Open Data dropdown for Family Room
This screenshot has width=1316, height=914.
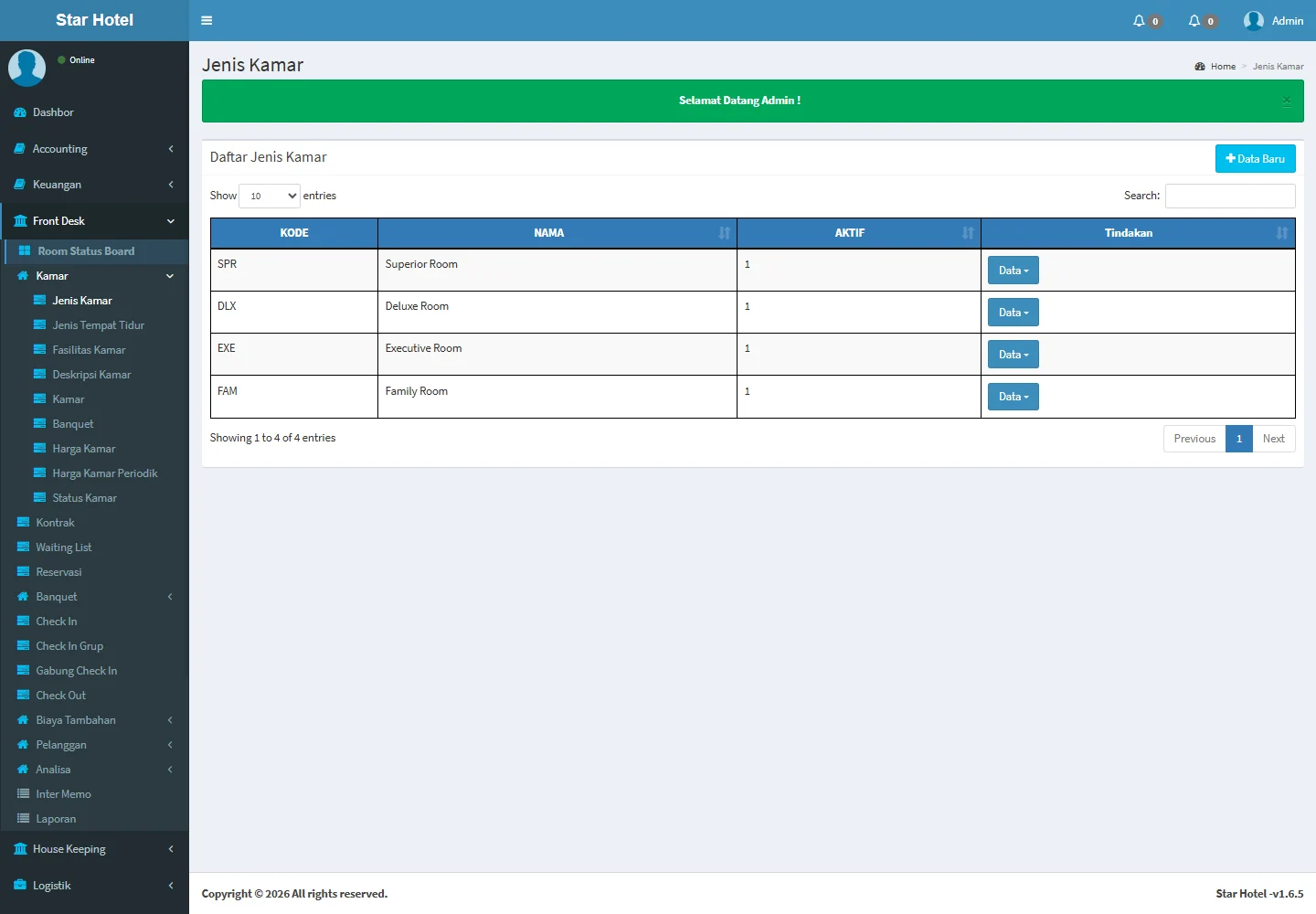1013,397
